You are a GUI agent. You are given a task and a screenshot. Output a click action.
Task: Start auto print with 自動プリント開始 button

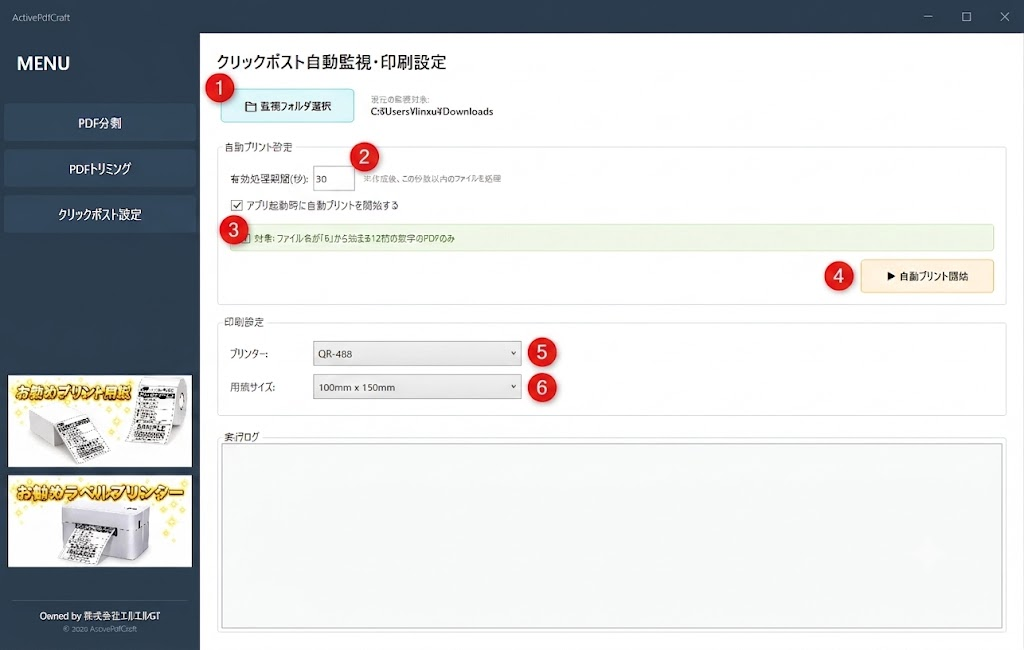click(x=927, y=276)
